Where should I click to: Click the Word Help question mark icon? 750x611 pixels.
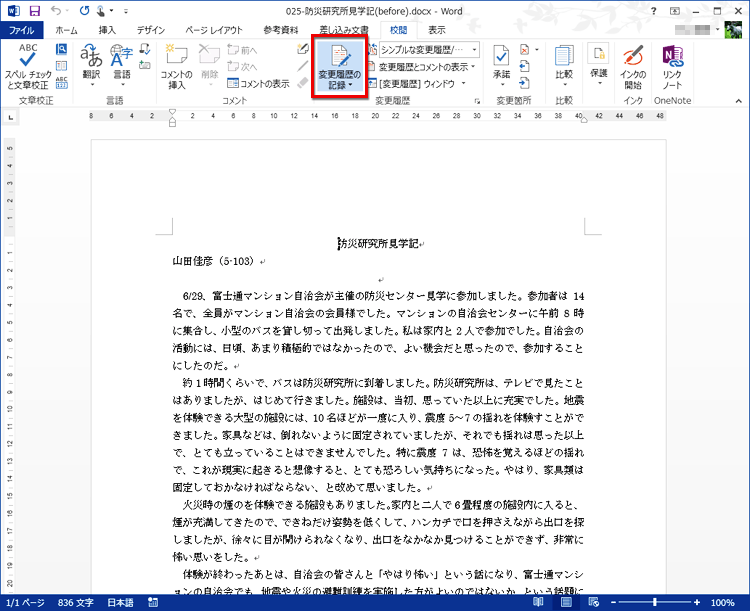point(653,11)
